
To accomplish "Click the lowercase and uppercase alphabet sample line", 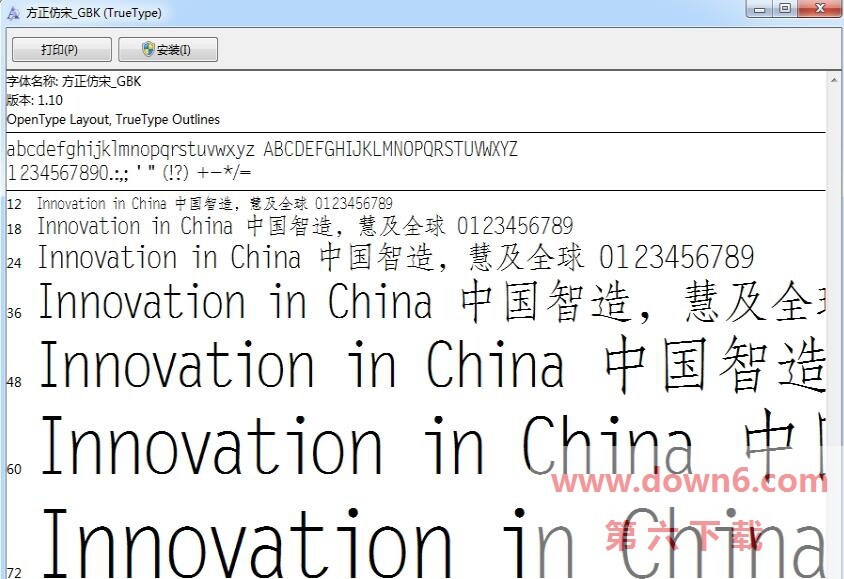I will click(x=262, y=149).
